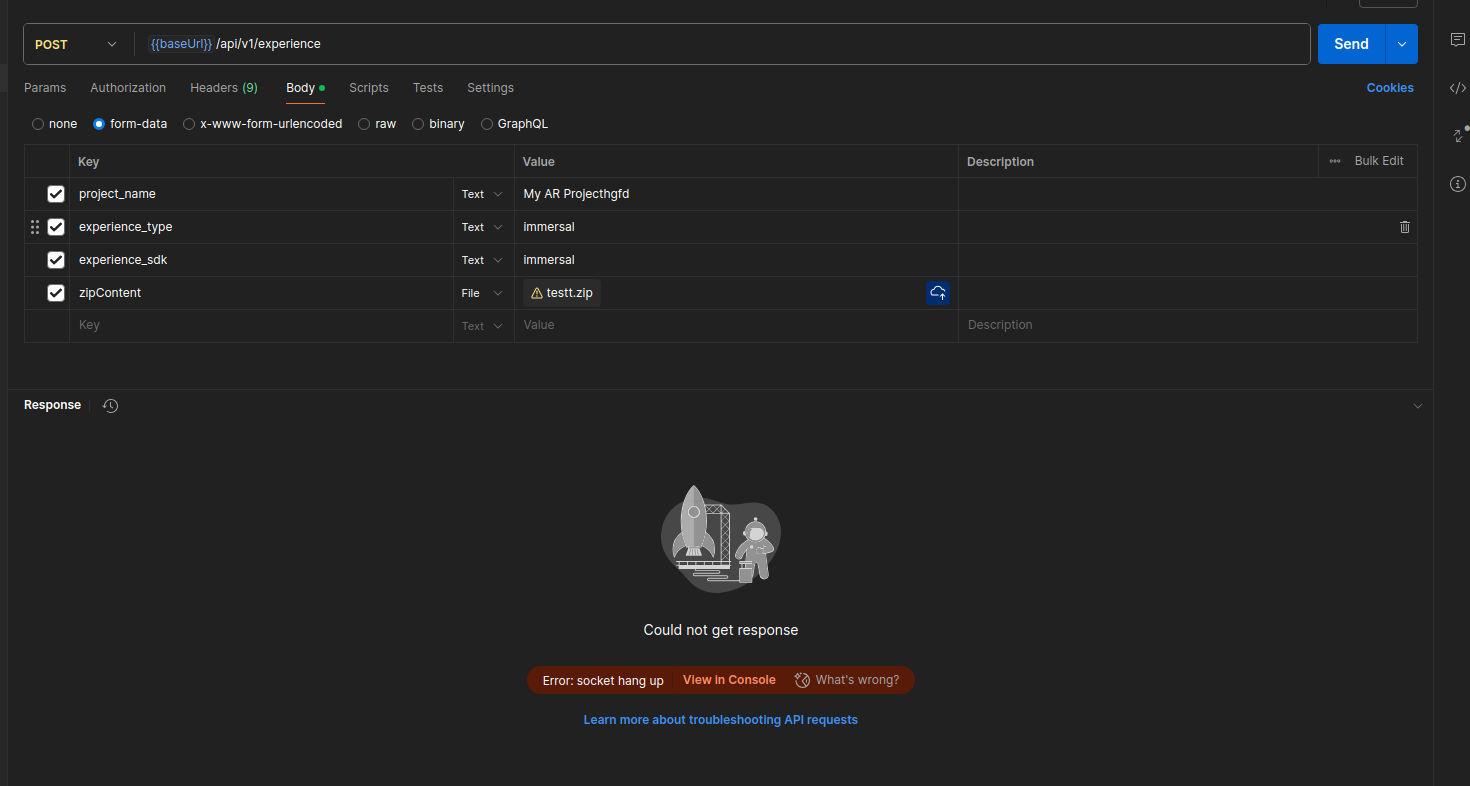Image resolution: width=1470 pixels, height=786 pixels.
Task: Open the Authorization tab
Action: pos(128,88)
